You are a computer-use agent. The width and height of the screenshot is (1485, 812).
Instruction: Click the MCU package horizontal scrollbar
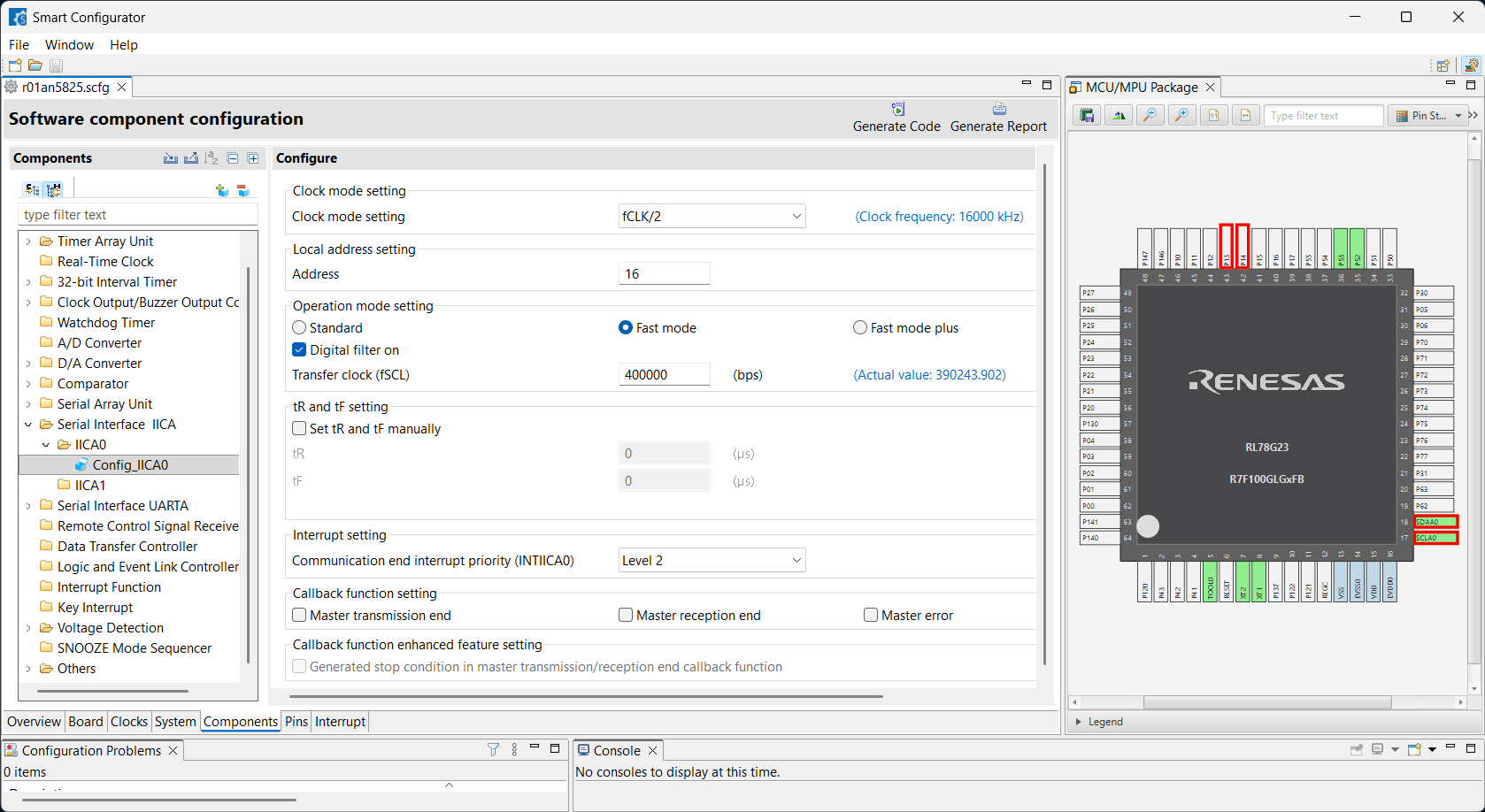(x=1266, y=702)
